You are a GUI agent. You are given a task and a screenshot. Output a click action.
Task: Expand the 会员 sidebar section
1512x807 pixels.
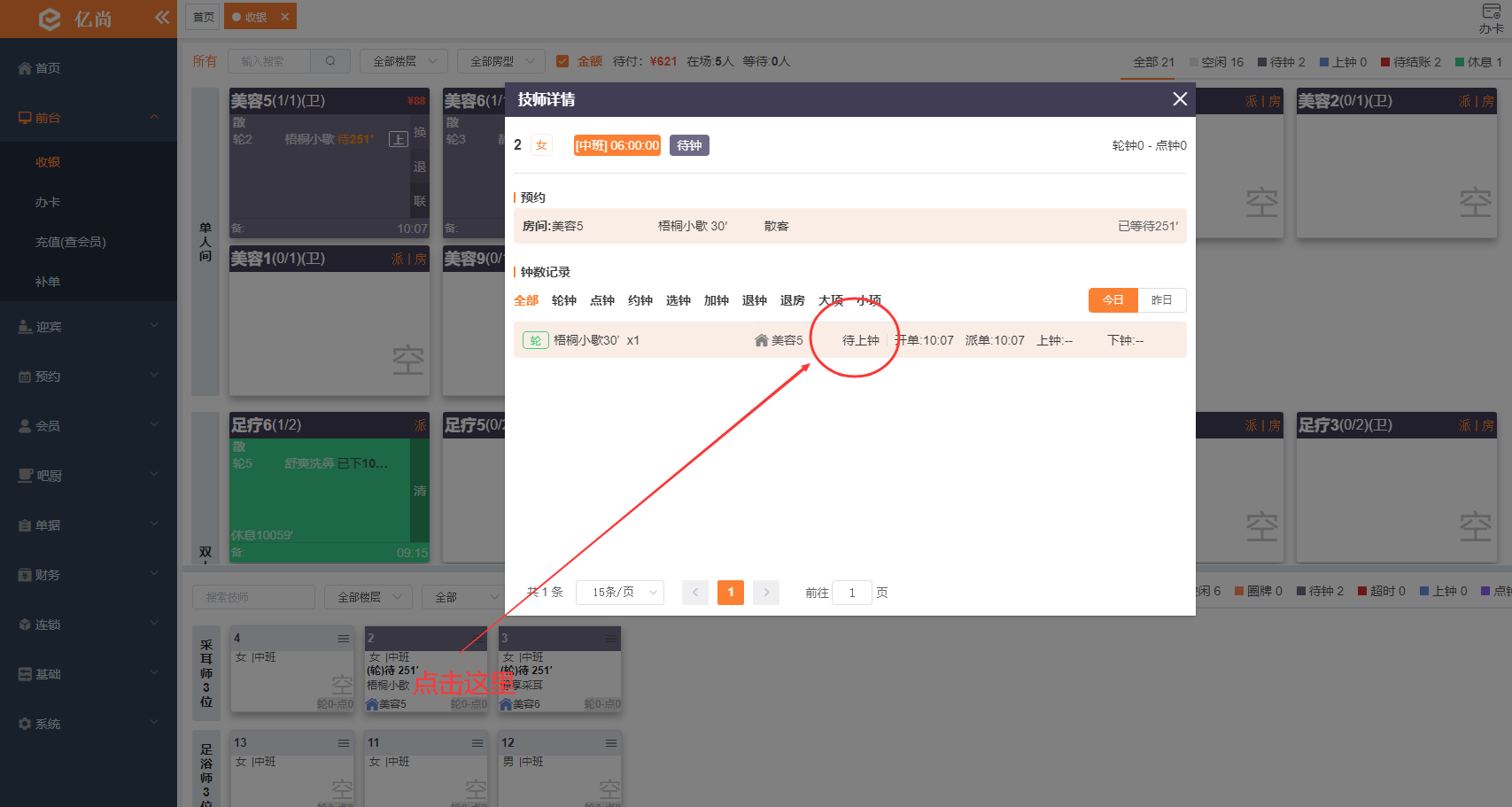[155, 425]
